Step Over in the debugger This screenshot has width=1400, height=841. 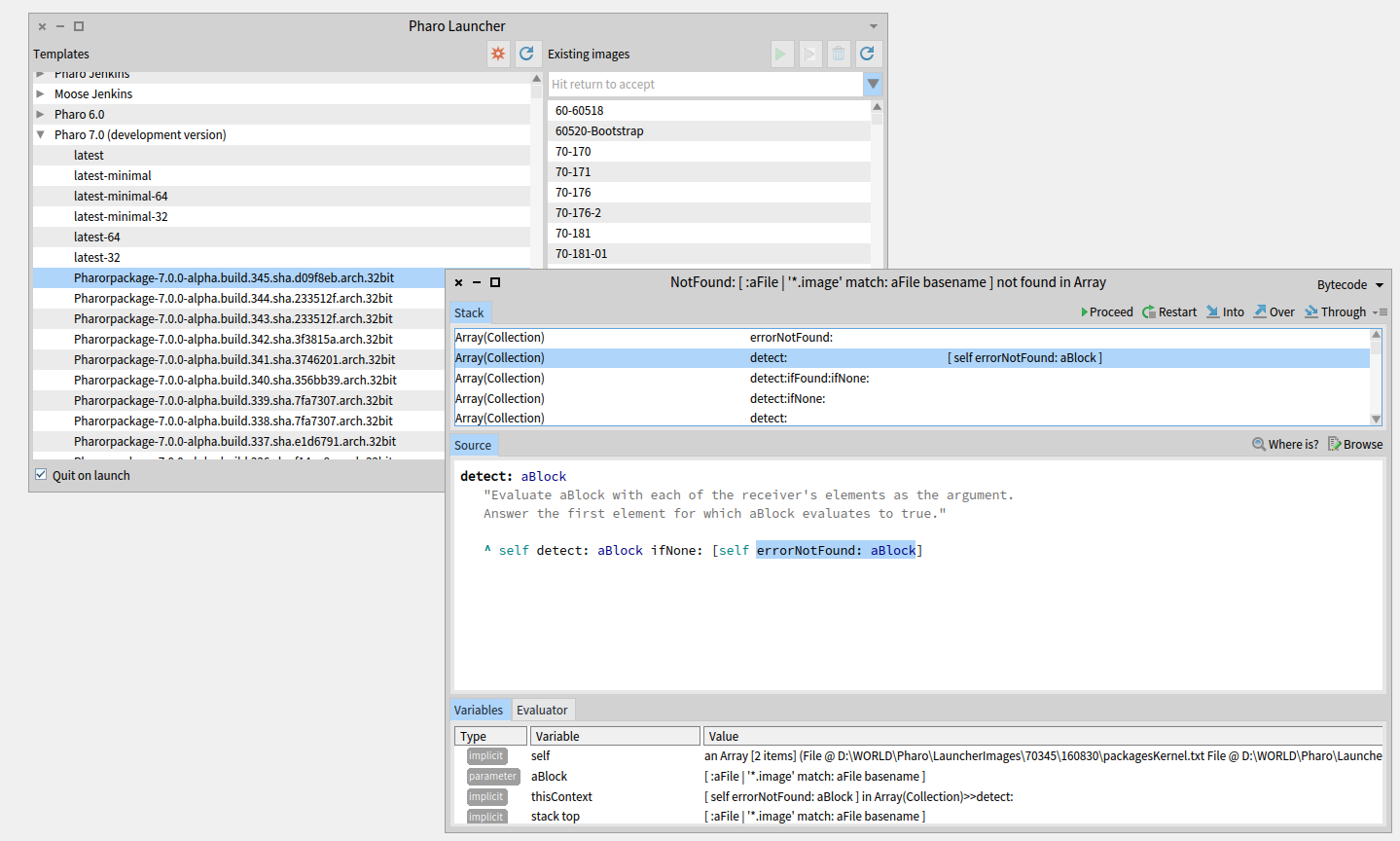point(1274,311)
